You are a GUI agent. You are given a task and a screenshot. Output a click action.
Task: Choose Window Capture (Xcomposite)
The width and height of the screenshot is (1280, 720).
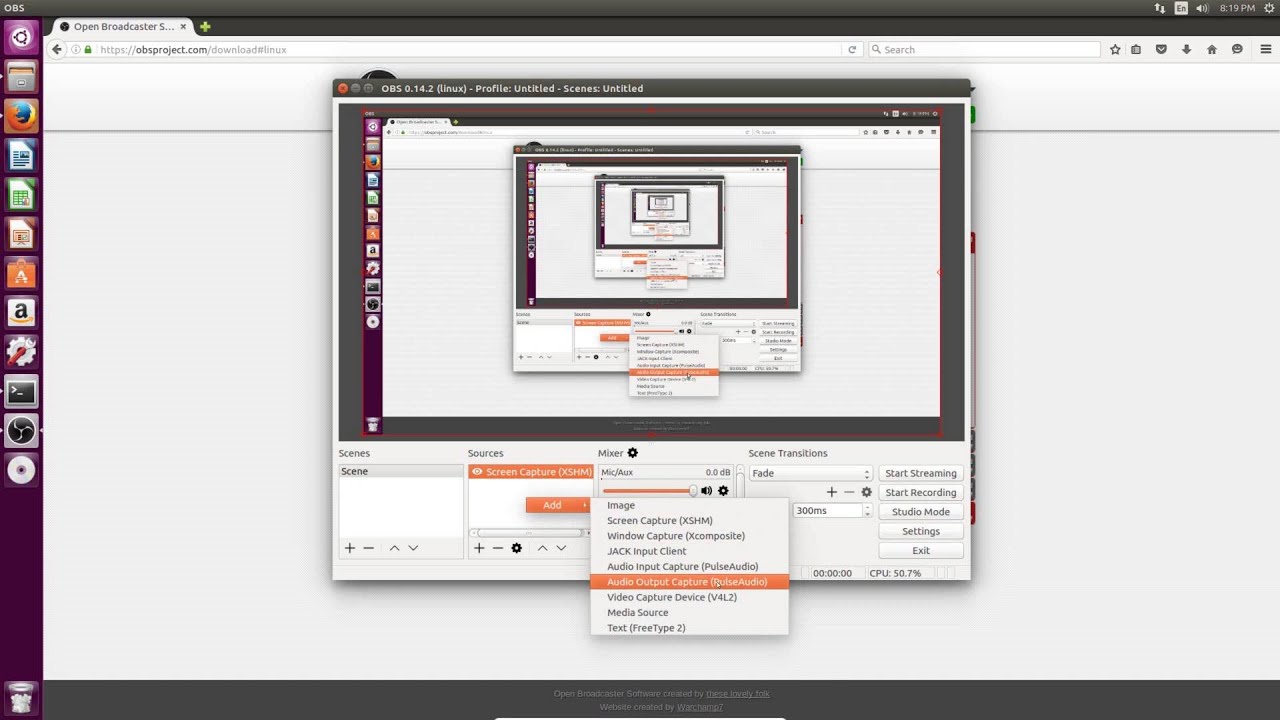(690, 536)
